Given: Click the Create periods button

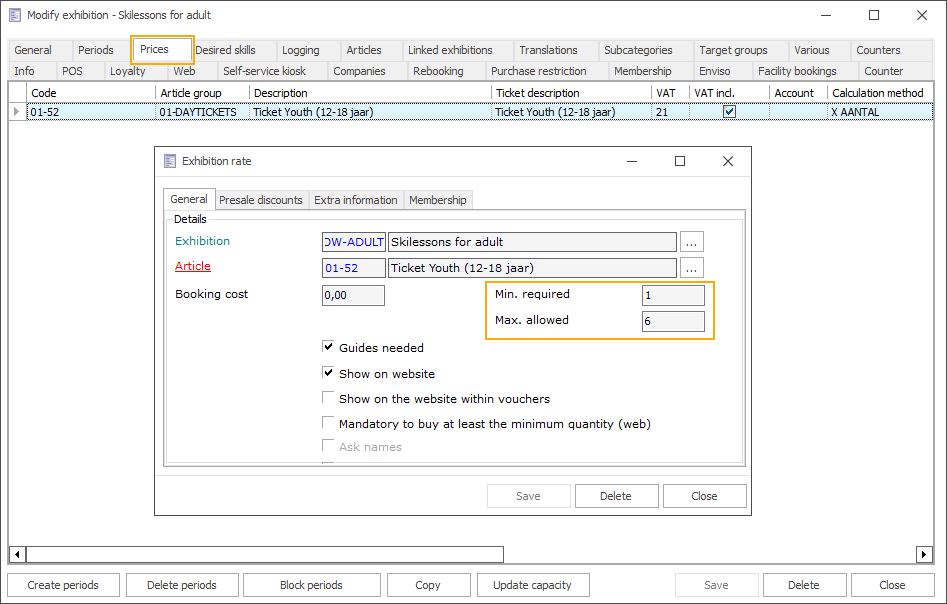Looking at the screenshot, I should click(65, 585).
